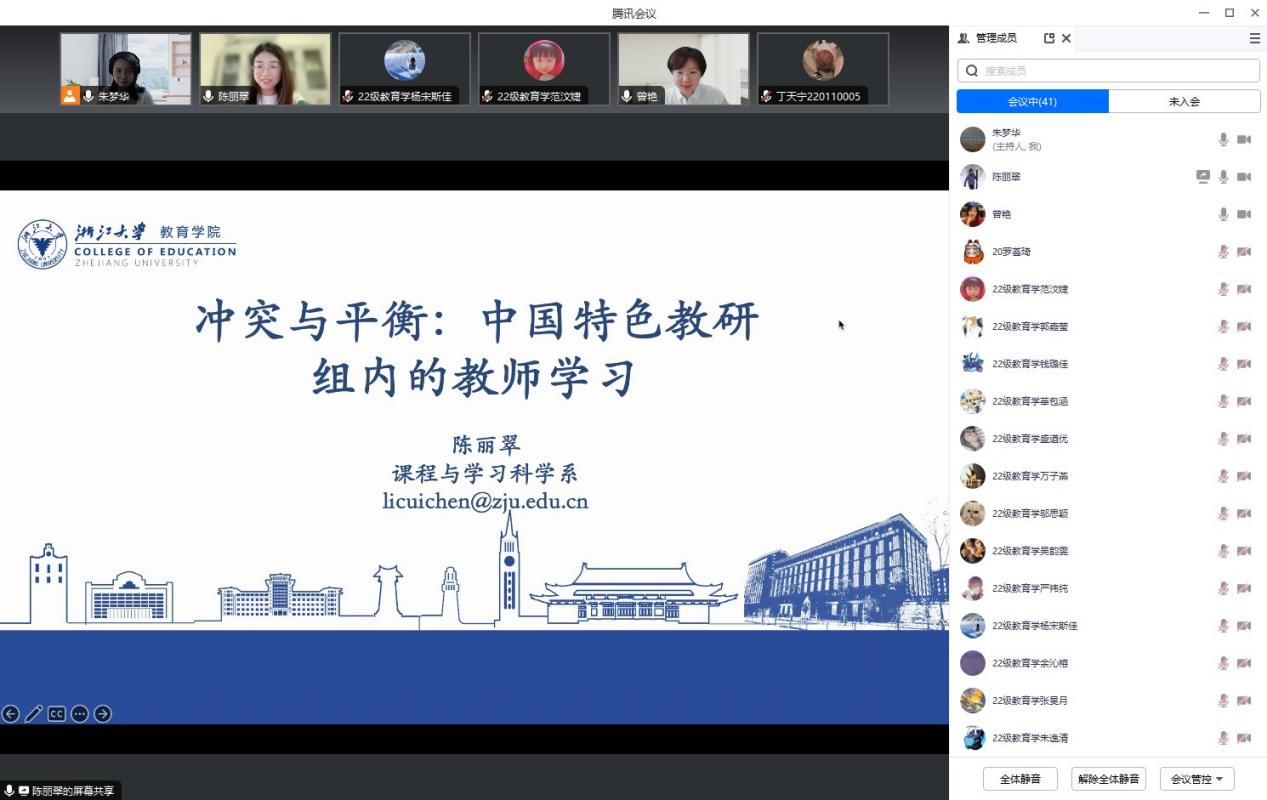Close the 管理成员 members panel
Screen dimensions: 1267x800
point(1066,38)
